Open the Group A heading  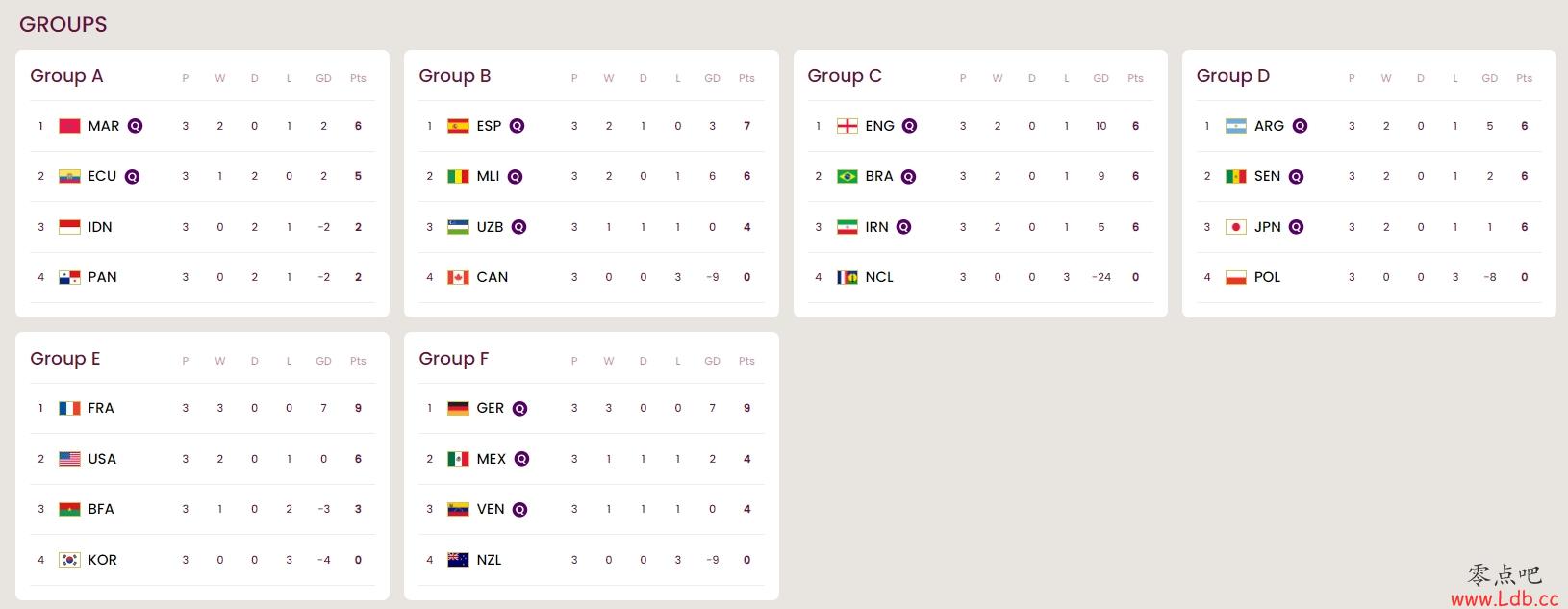click(66, 76)
